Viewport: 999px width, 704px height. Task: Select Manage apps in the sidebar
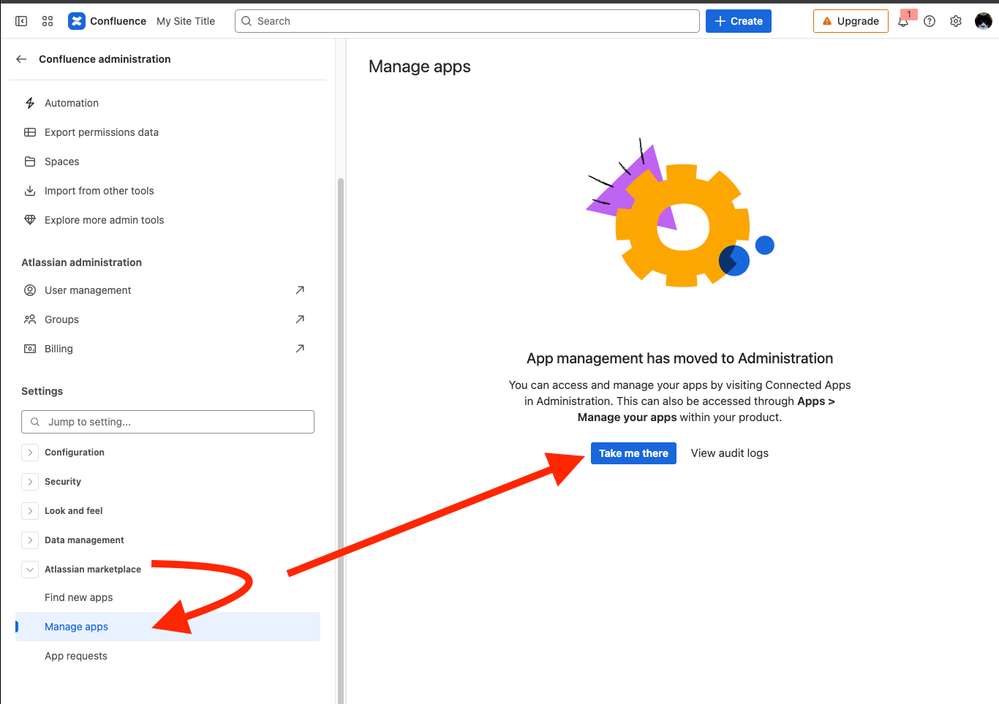pos(168,627)
